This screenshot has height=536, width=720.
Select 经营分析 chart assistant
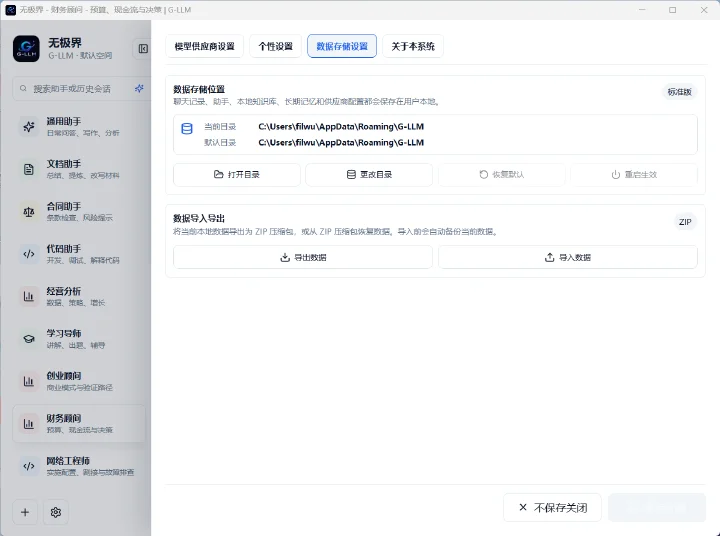79,296
